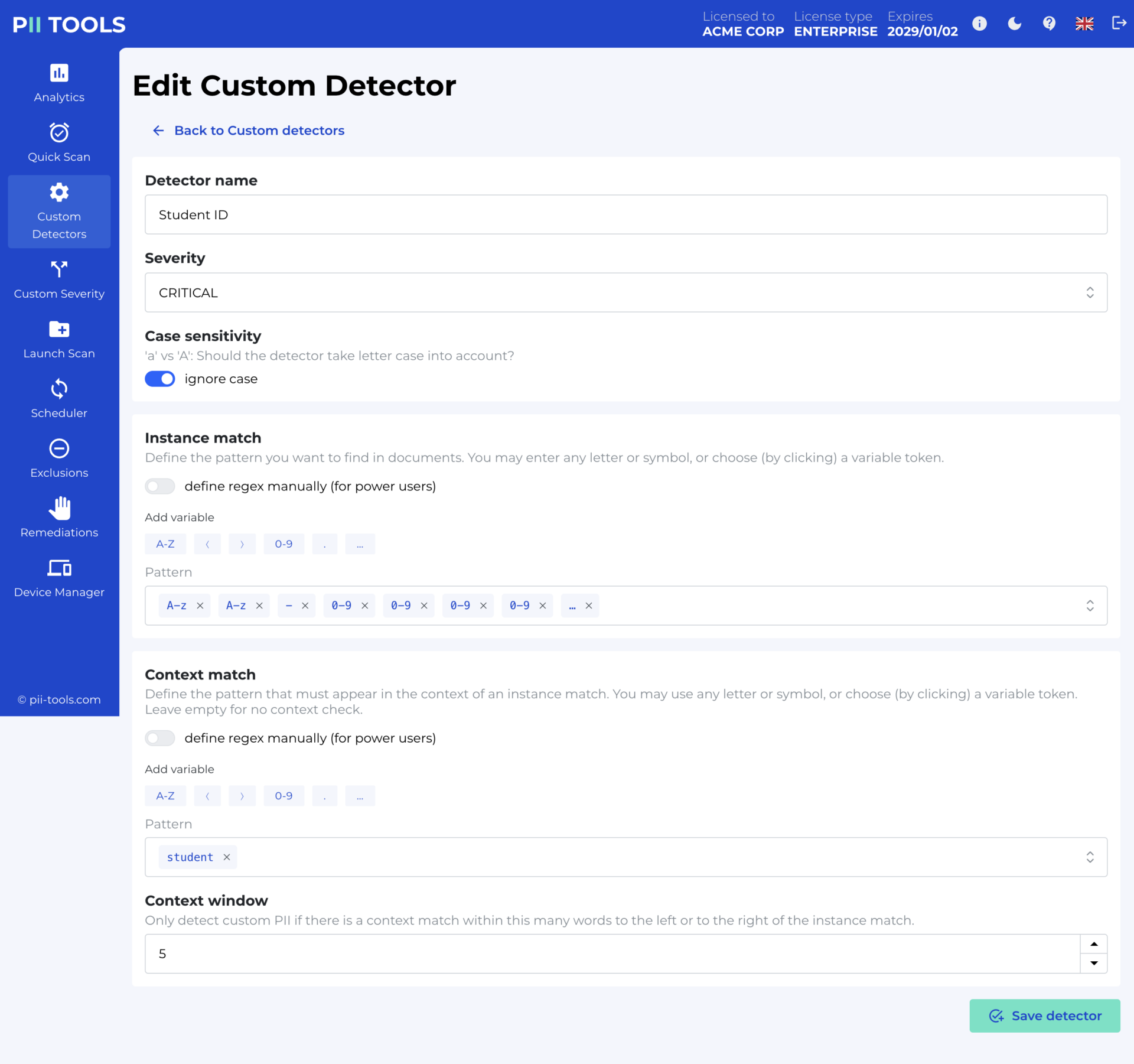Image resolution: width=1134 pixels, height=1064 pixels.
Task: Open the Scheduler sidebar item
Action: [x=59, y=399]
